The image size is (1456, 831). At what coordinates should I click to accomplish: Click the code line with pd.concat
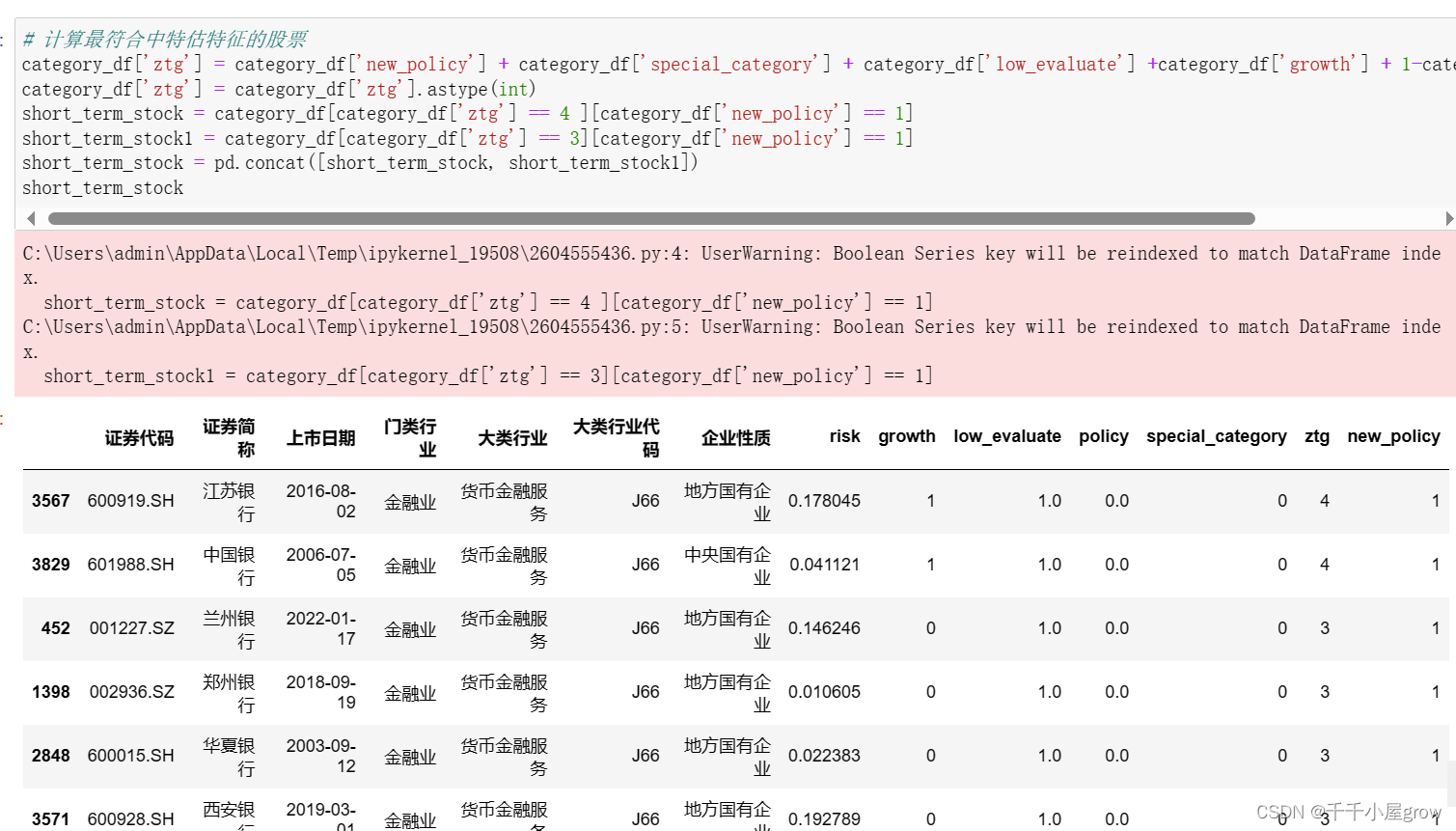pyautogui.click(x=360, y=163)
